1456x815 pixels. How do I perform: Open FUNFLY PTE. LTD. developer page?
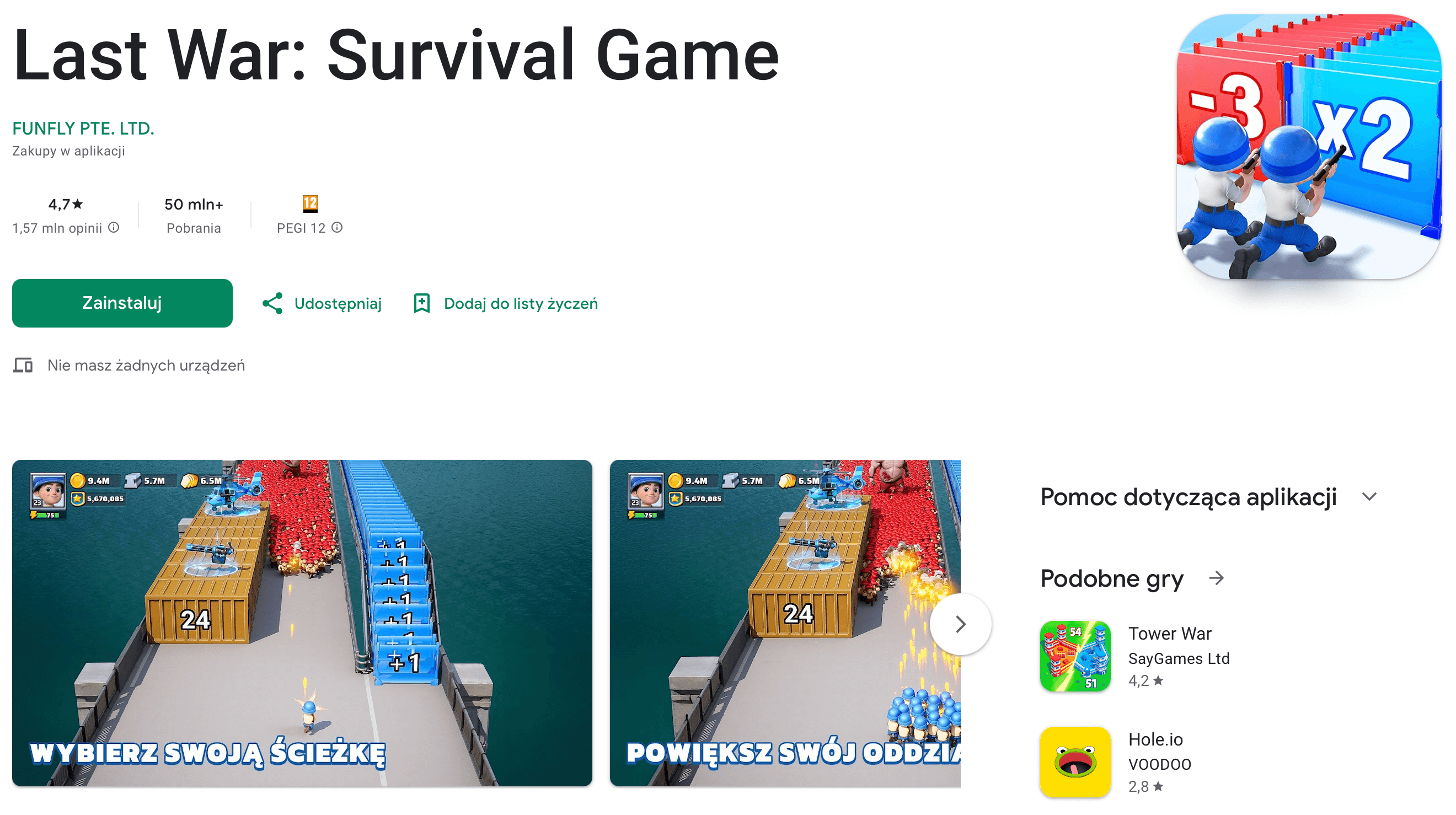click(x=83, y=128)
